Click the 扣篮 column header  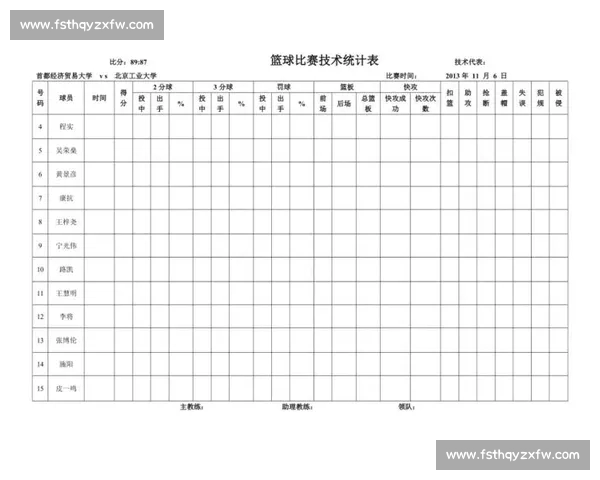pos(450,98)
